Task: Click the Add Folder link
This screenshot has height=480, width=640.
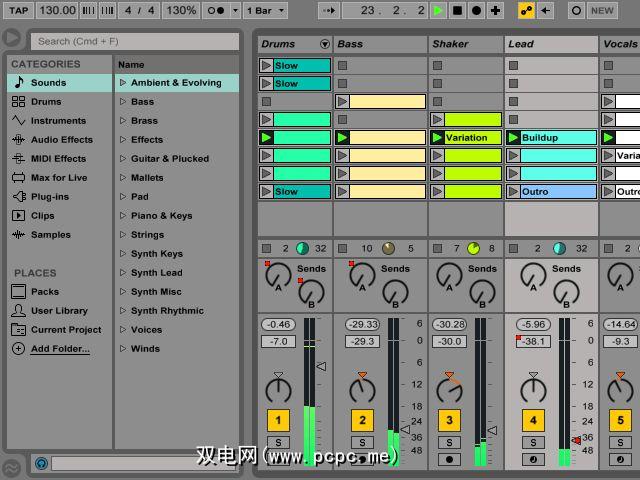Action: coord(60,348)
